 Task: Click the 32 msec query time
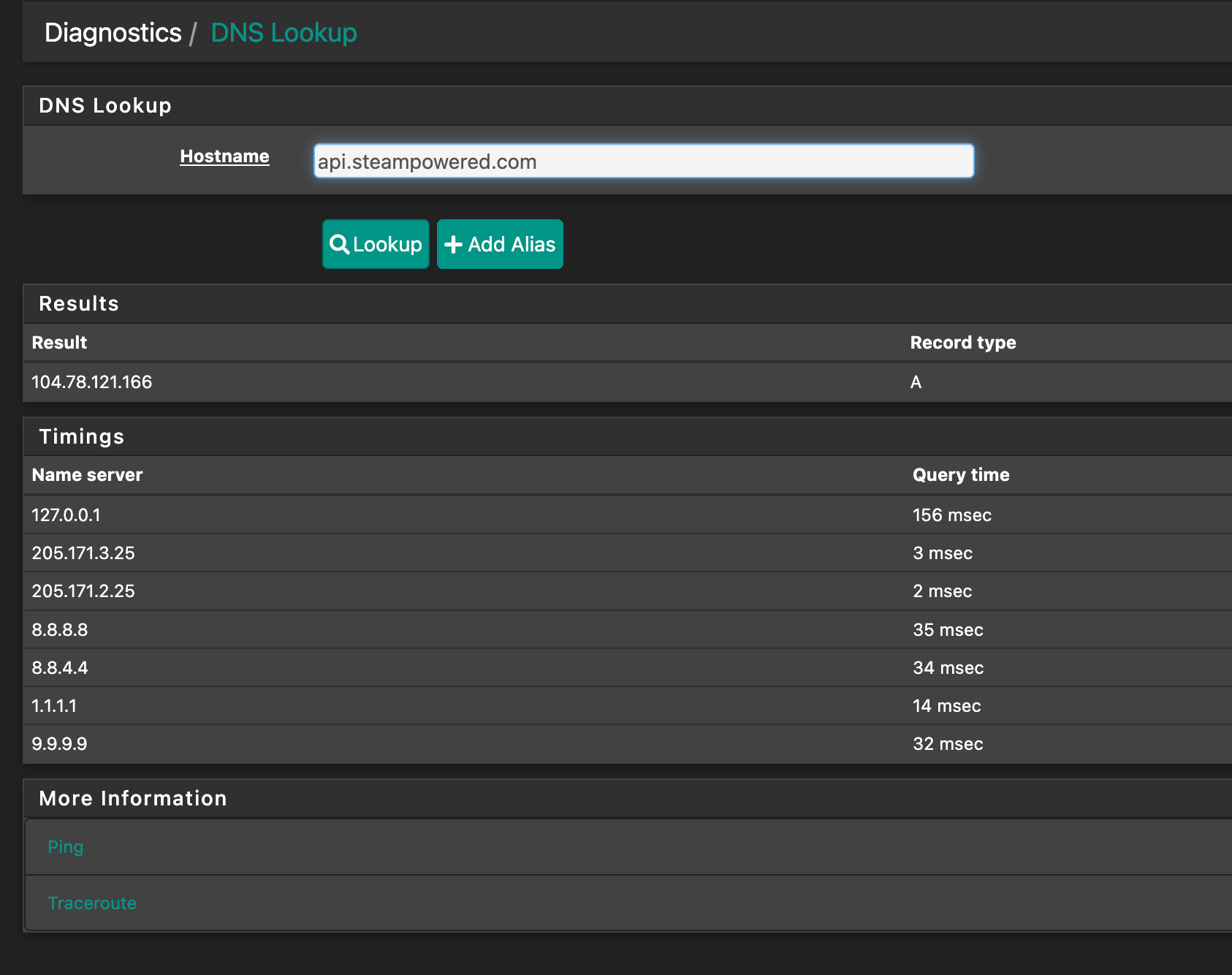click(x=948, y=744)
